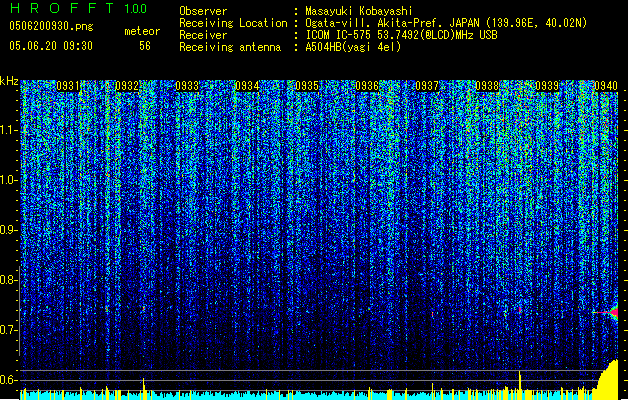629x400 pixels.
Task: Click the 0931 time marker
Action: (67, 86)
